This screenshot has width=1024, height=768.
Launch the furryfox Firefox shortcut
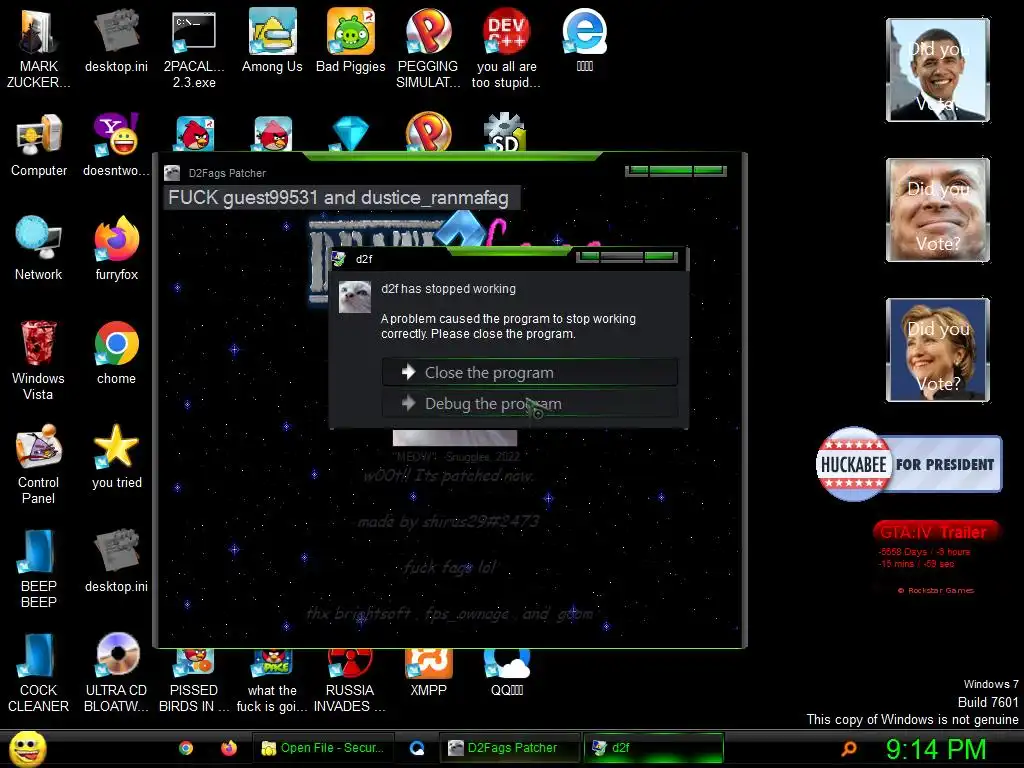coord(116,249)
